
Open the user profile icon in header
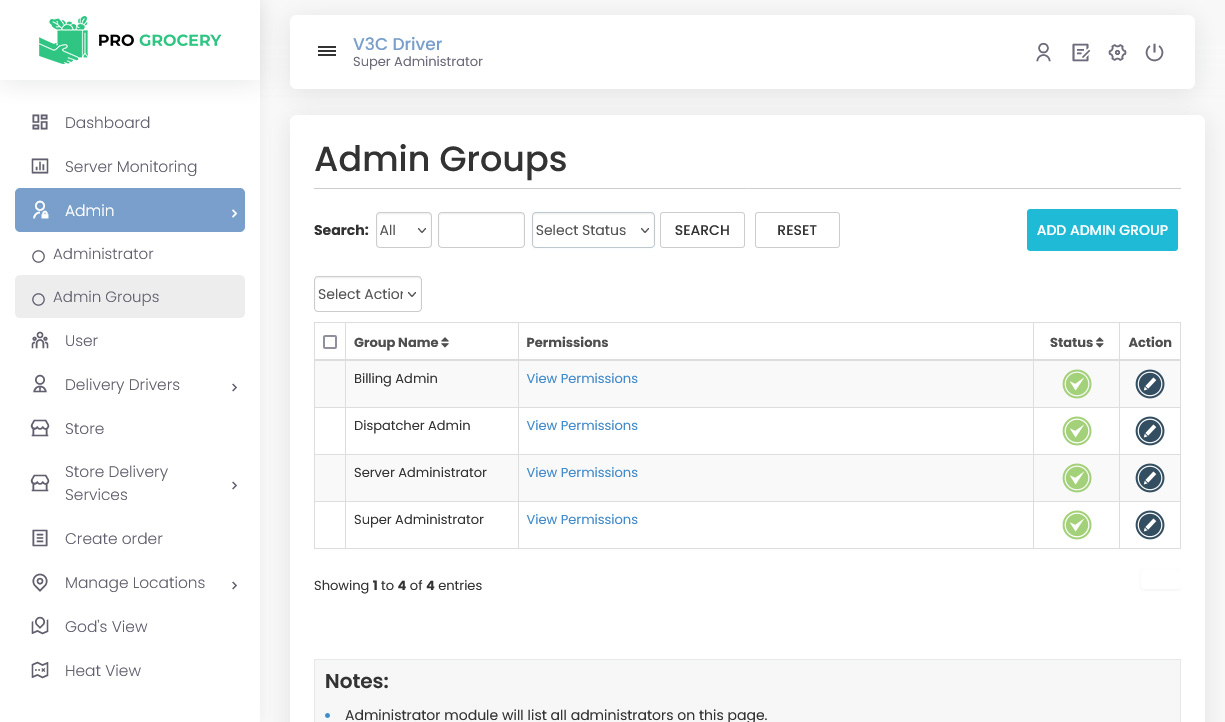pyautogui.click(x=1043, y=53)
